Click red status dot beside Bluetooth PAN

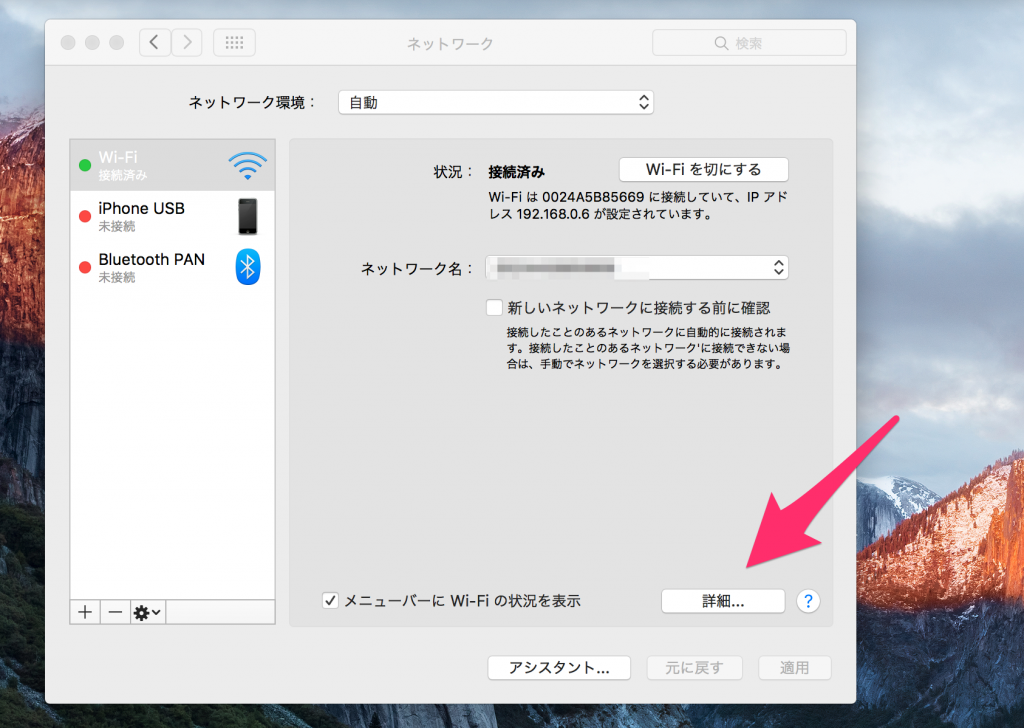pos(85,267)
